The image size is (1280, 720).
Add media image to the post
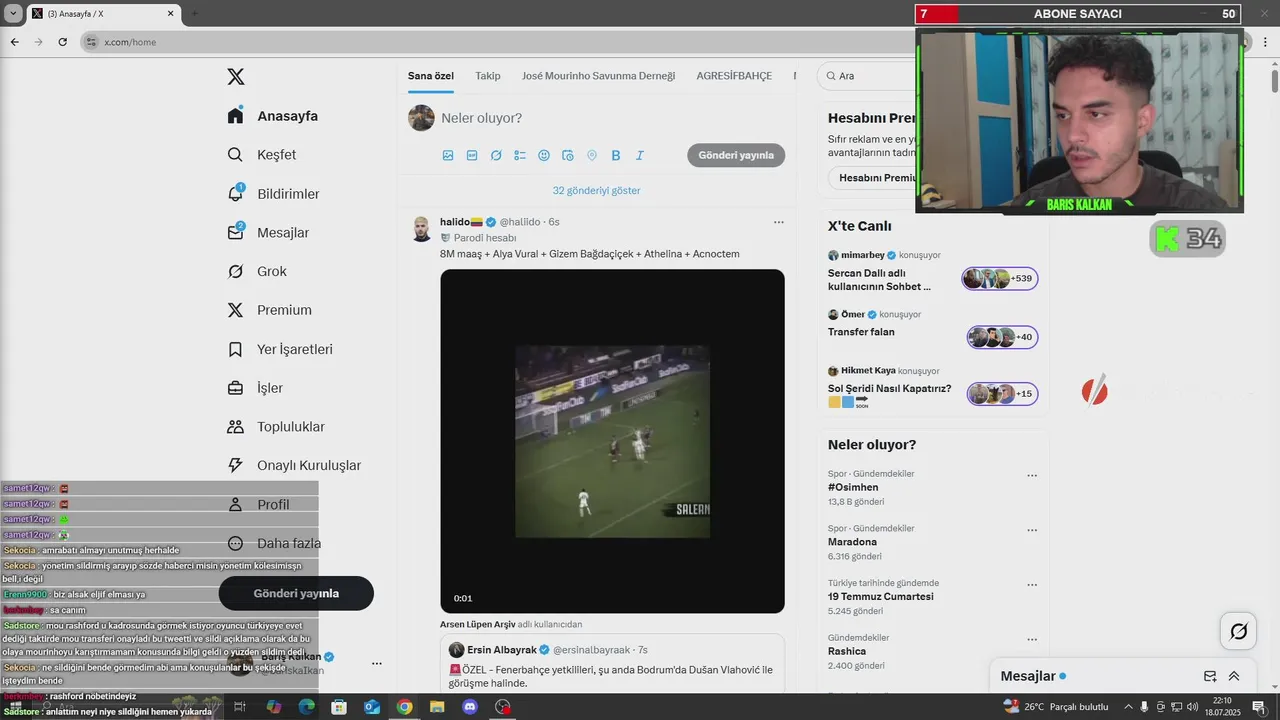pos(448,155)
